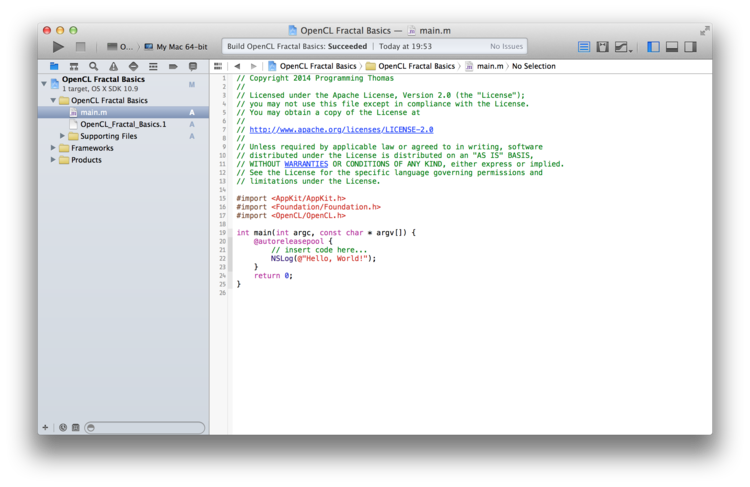This screenshot has width=750, height=487.
Task: Toggle the Navigator pane visibility
Action: (x=653, y=47)
